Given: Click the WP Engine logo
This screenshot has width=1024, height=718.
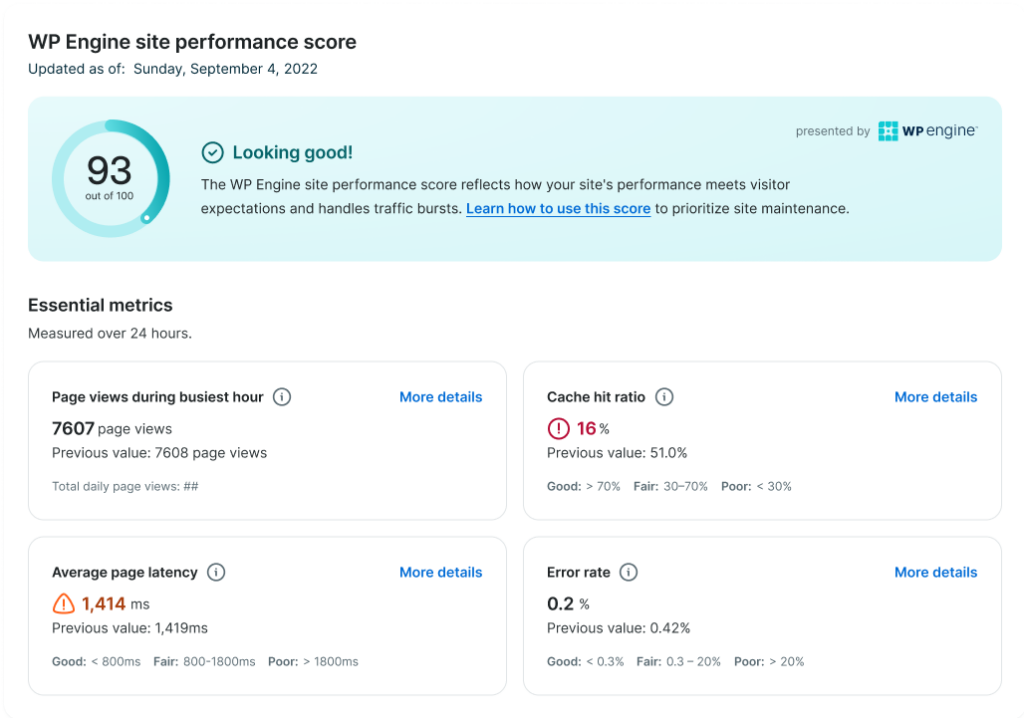Looking at the screenshot, I should click(x=927, y=131).
